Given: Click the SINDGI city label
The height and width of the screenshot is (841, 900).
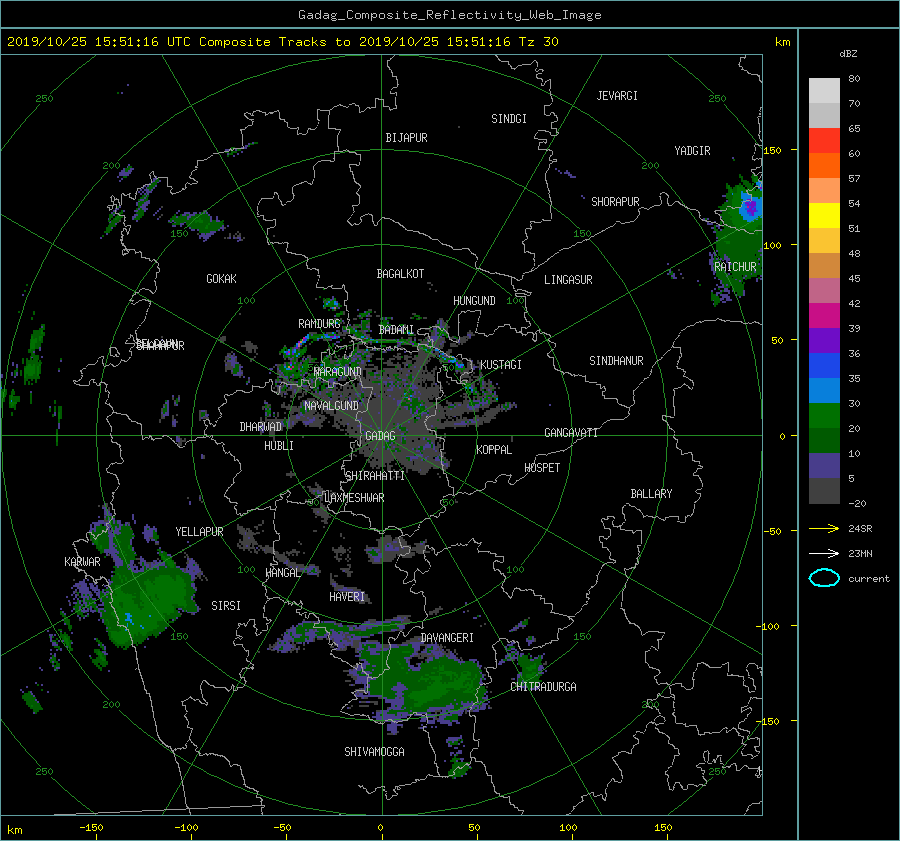Looking at the screenshot, I should (509, 119).
